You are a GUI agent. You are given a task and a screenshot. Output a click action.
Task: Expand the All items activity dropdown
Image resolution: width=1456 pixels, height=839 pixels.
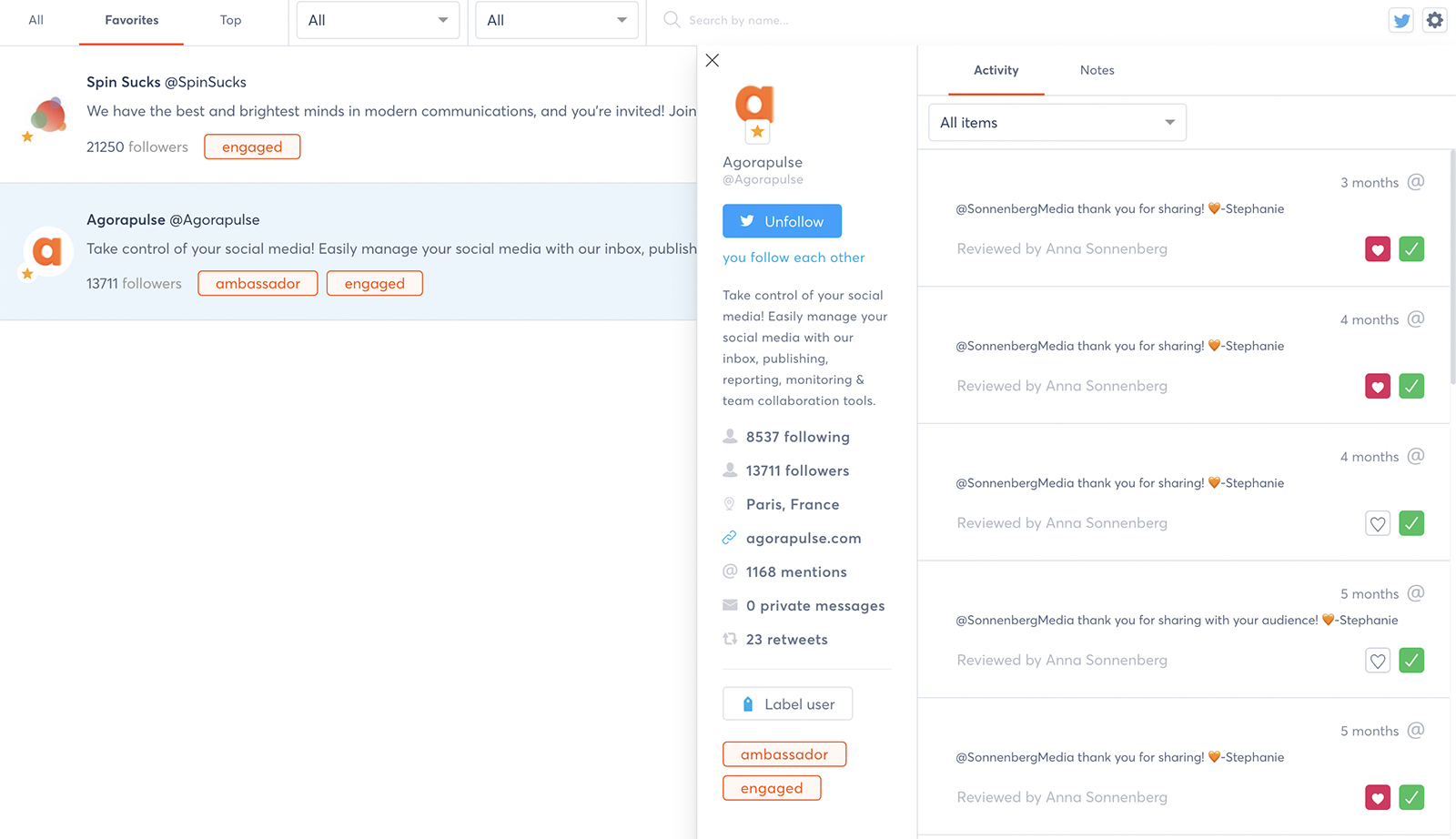click(x=1057, y=123)
